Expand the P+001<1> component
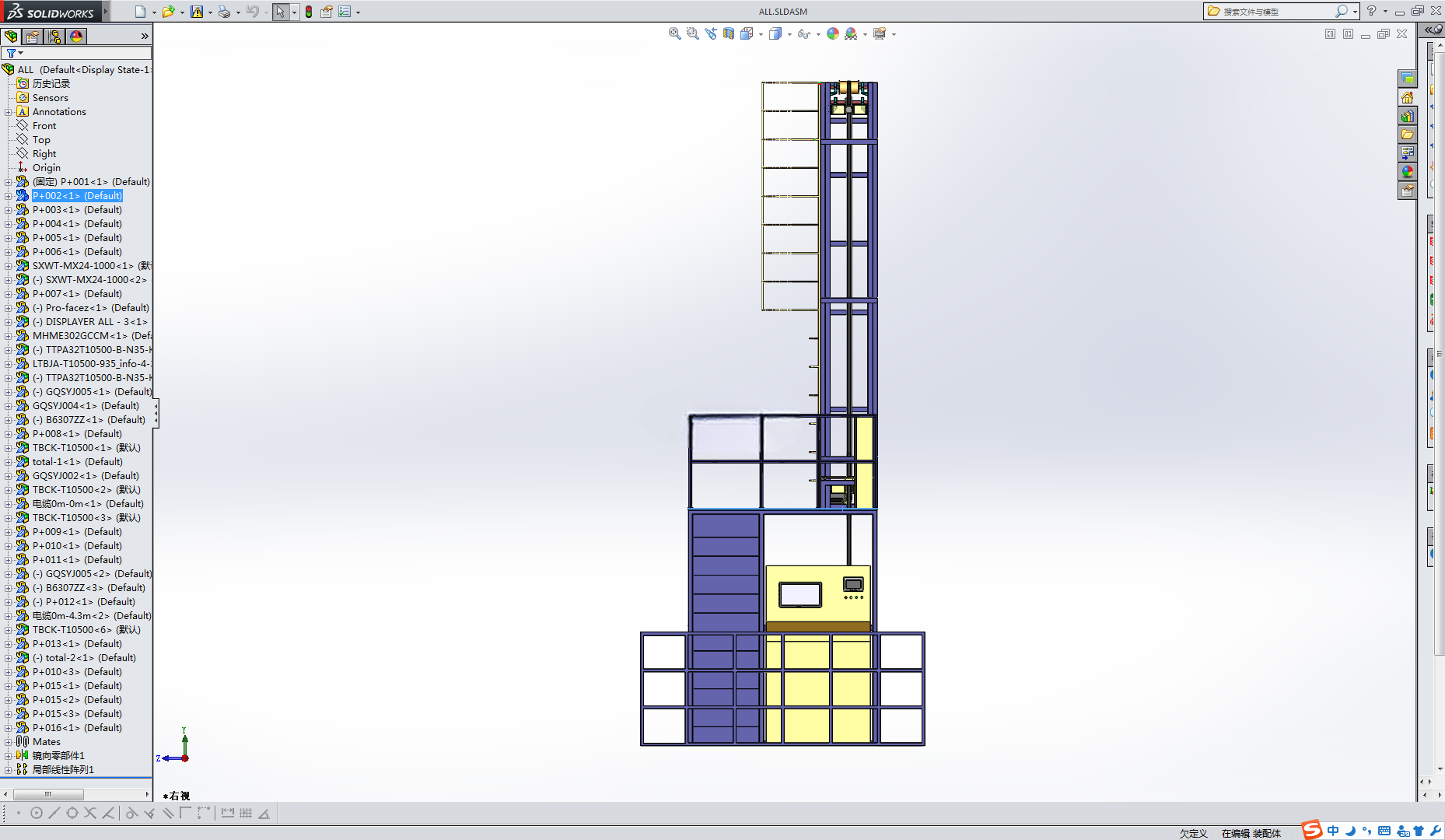 (x=8, y=182)
